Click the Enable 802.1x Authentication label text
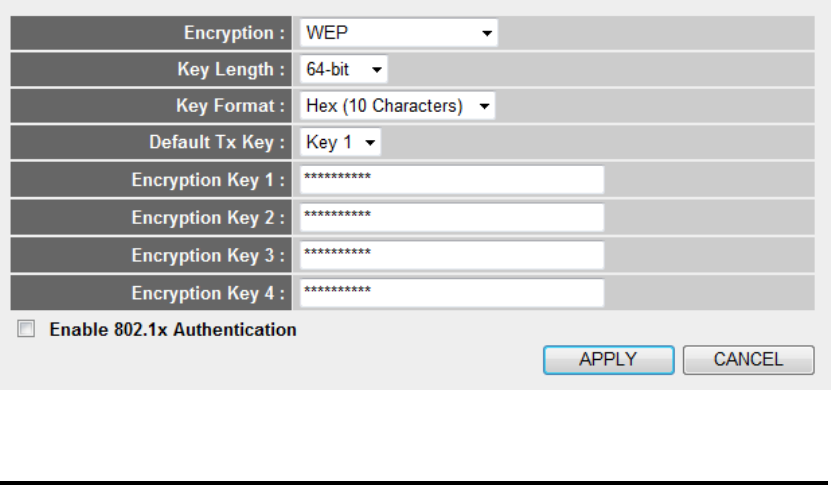This screenshot has height=485, width=831. (173, 328)
